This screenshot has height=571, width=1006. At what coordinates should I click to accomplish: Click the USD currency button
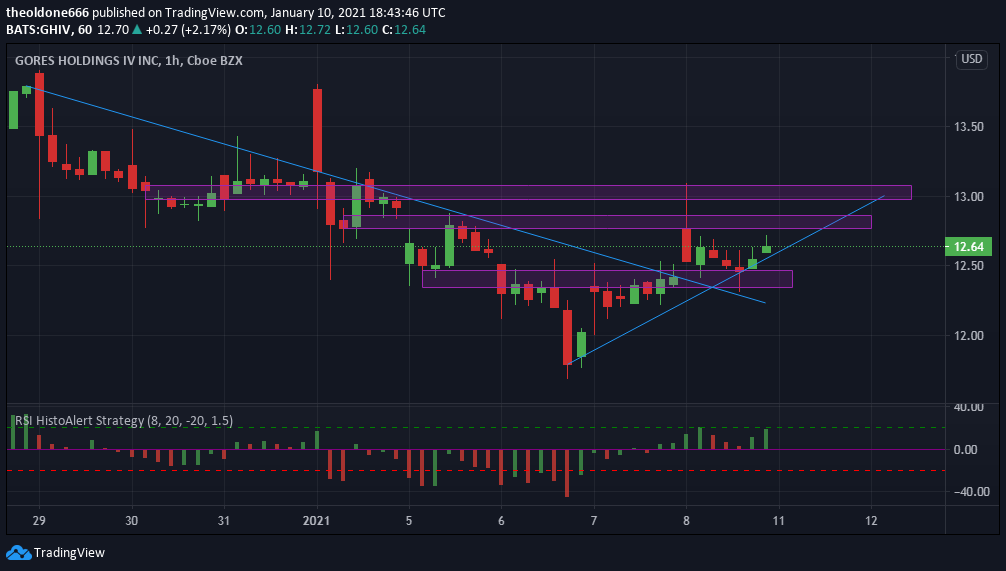click(x=971, y=59)
